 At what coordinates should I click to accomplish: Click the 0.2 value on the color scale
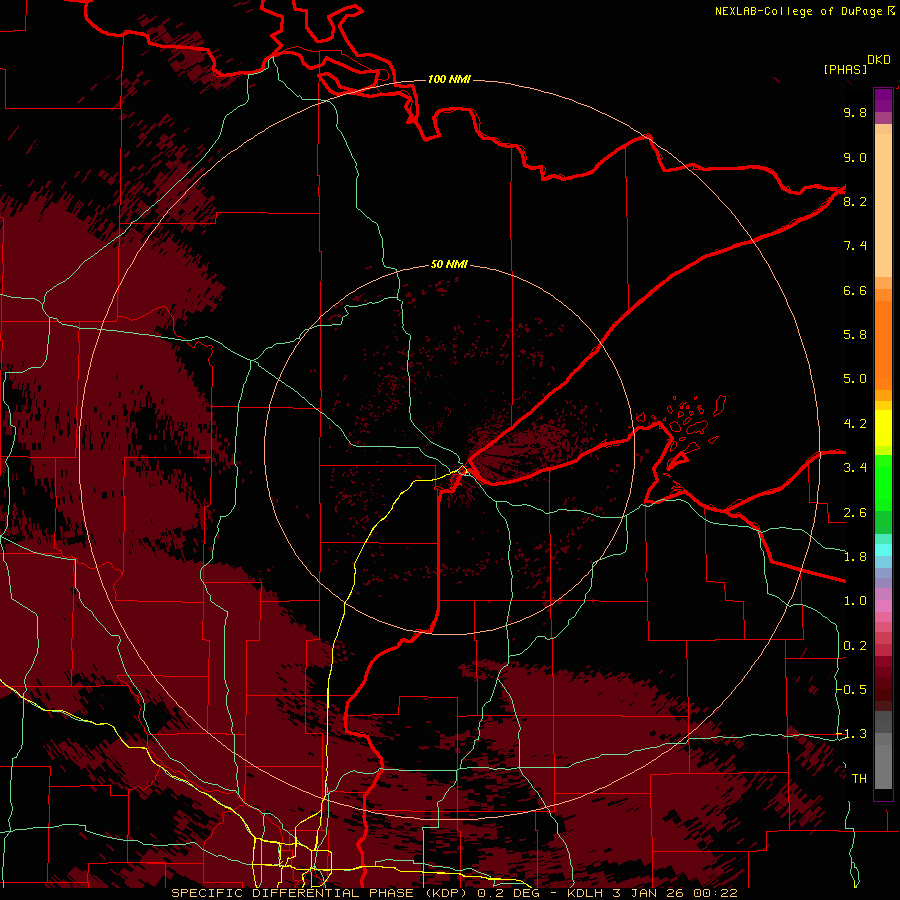[855, 646]
